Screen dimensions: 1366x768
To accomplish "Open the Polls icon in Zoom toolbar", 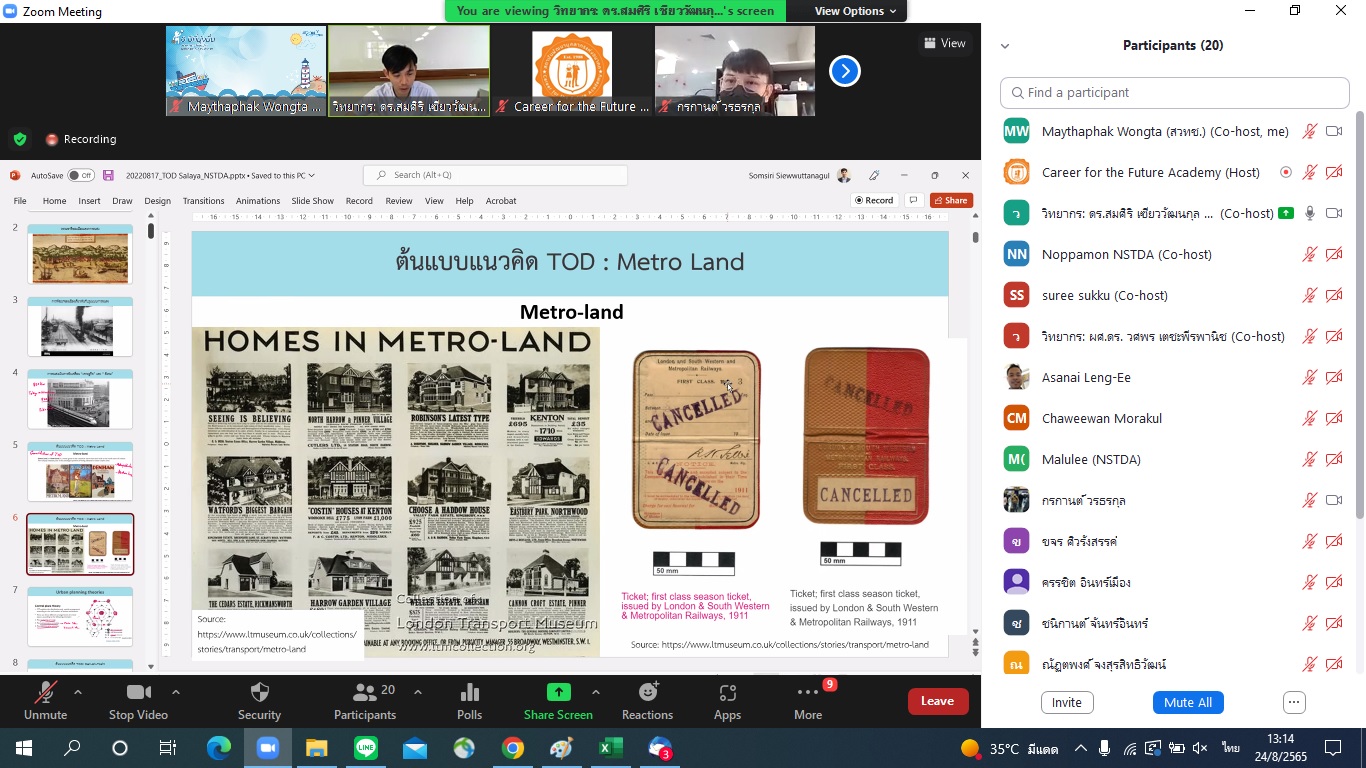I will (469, 700).
